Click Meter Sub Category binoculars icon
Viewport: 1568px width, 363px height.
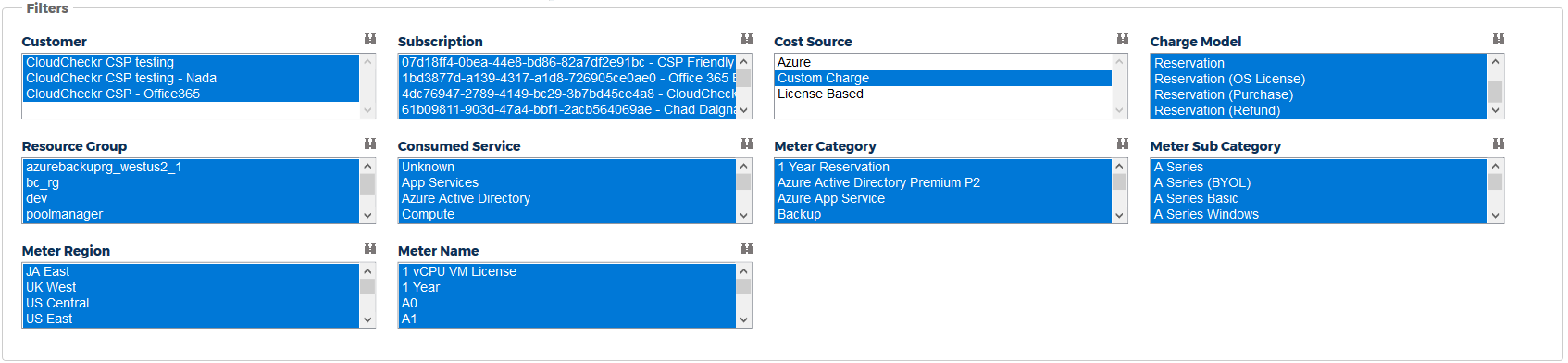click(1499, 144)
